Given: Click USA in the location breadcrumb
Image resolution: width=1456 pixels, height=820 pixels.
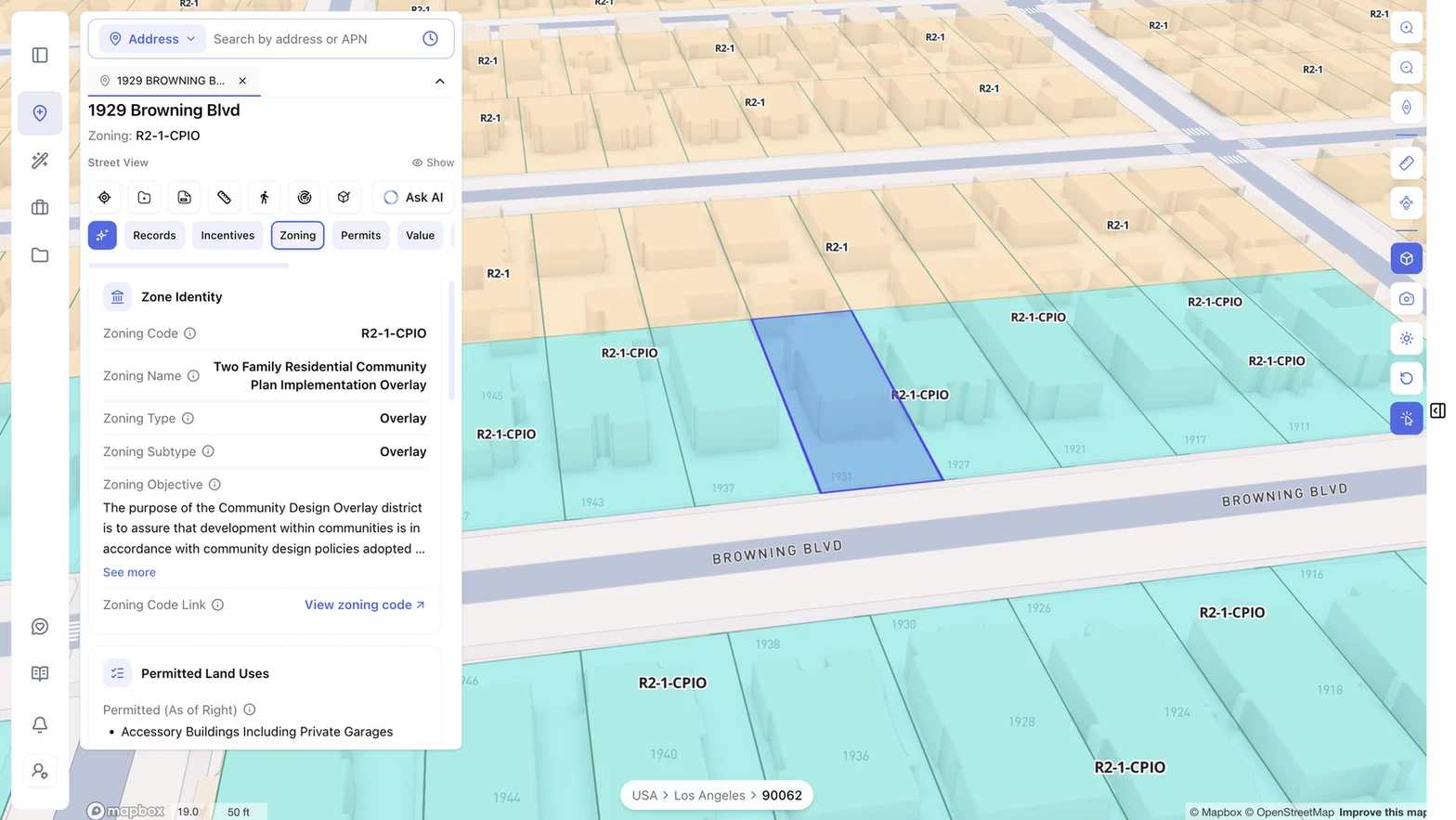Looking at the screenshot, I should [x=644, y=796].
